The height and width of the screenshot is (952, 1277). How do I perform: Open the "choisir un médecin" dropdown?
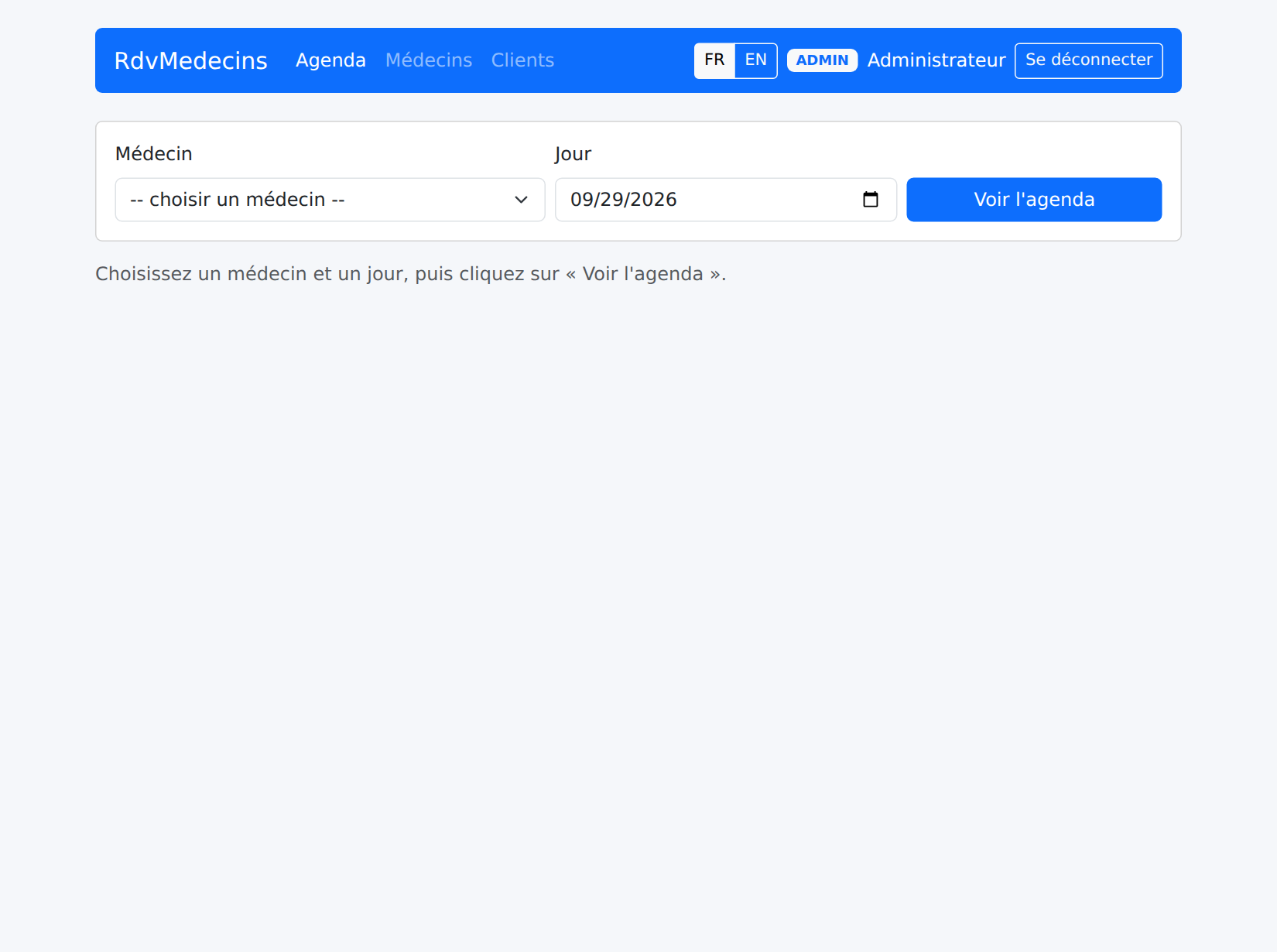point(330,200)
